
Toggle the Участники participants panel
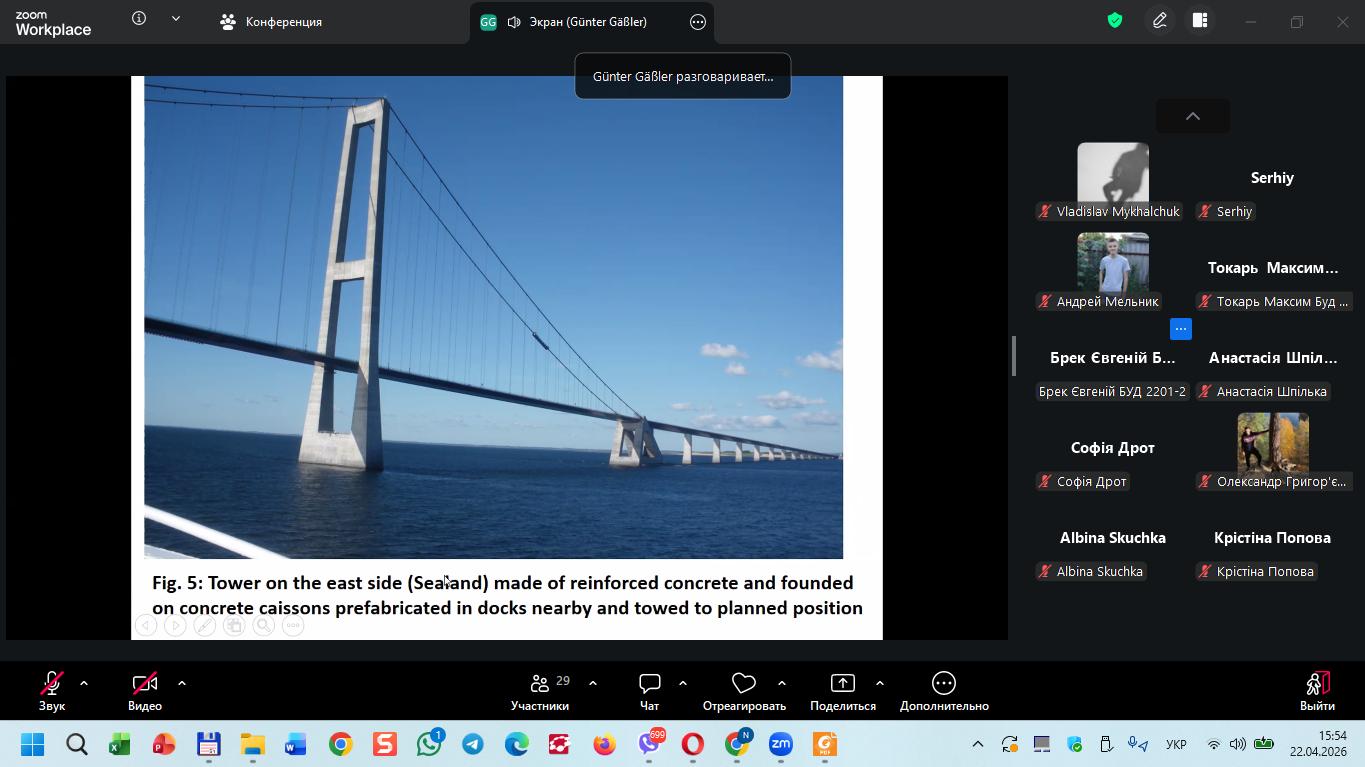[540, 684]
